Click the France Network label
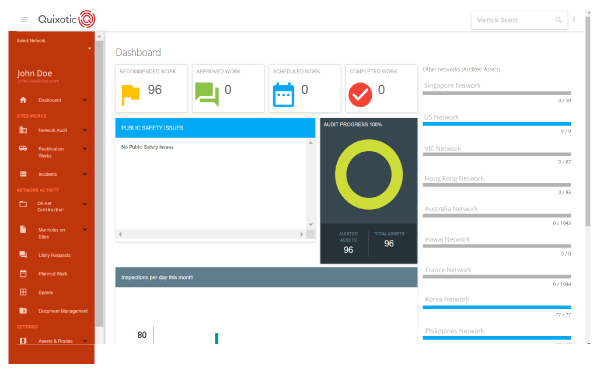The image size is (600, 374). click(x=448, y=270)
